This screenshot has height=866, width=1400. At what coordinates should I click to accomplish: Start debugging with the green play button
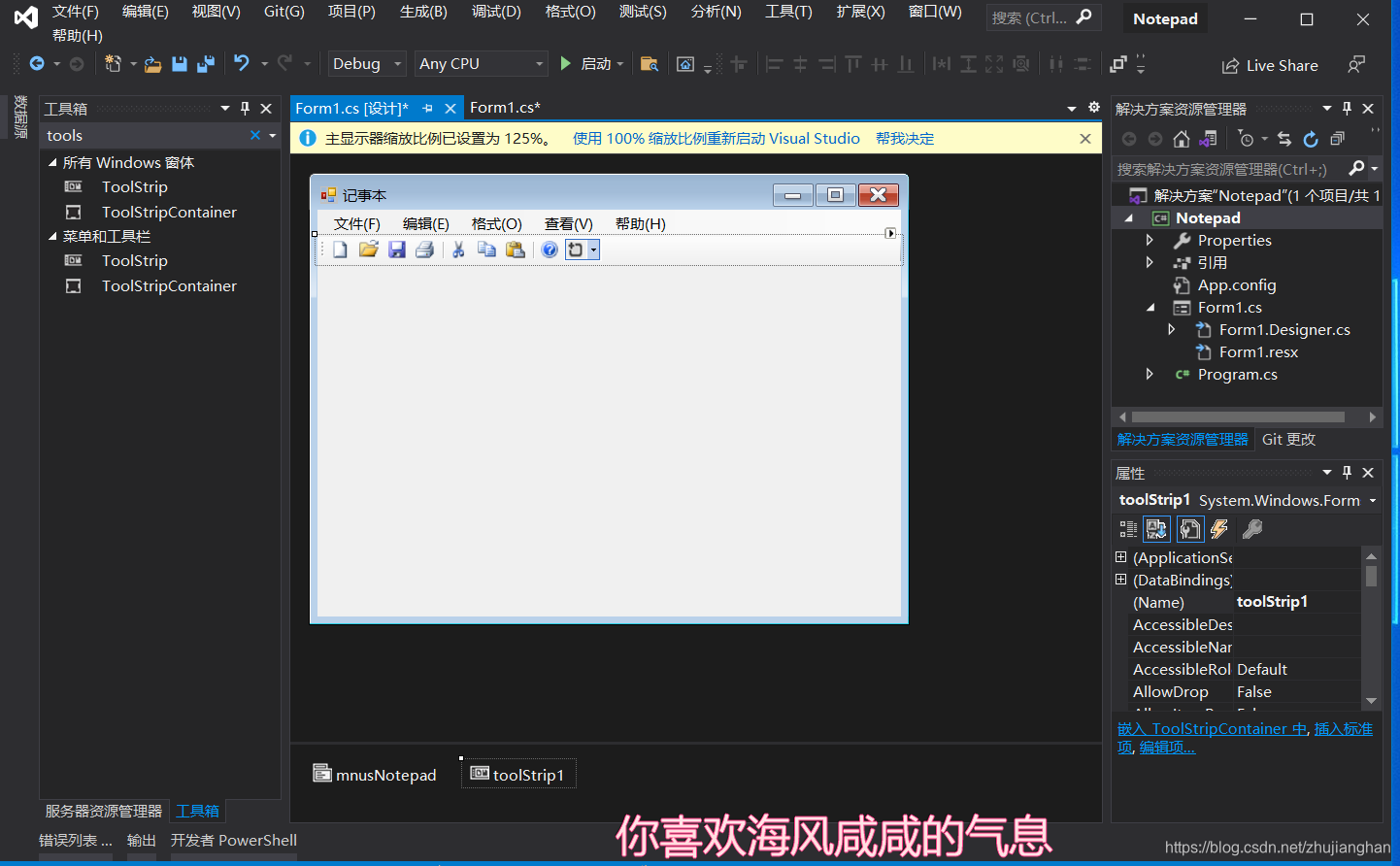coord(566,63)
